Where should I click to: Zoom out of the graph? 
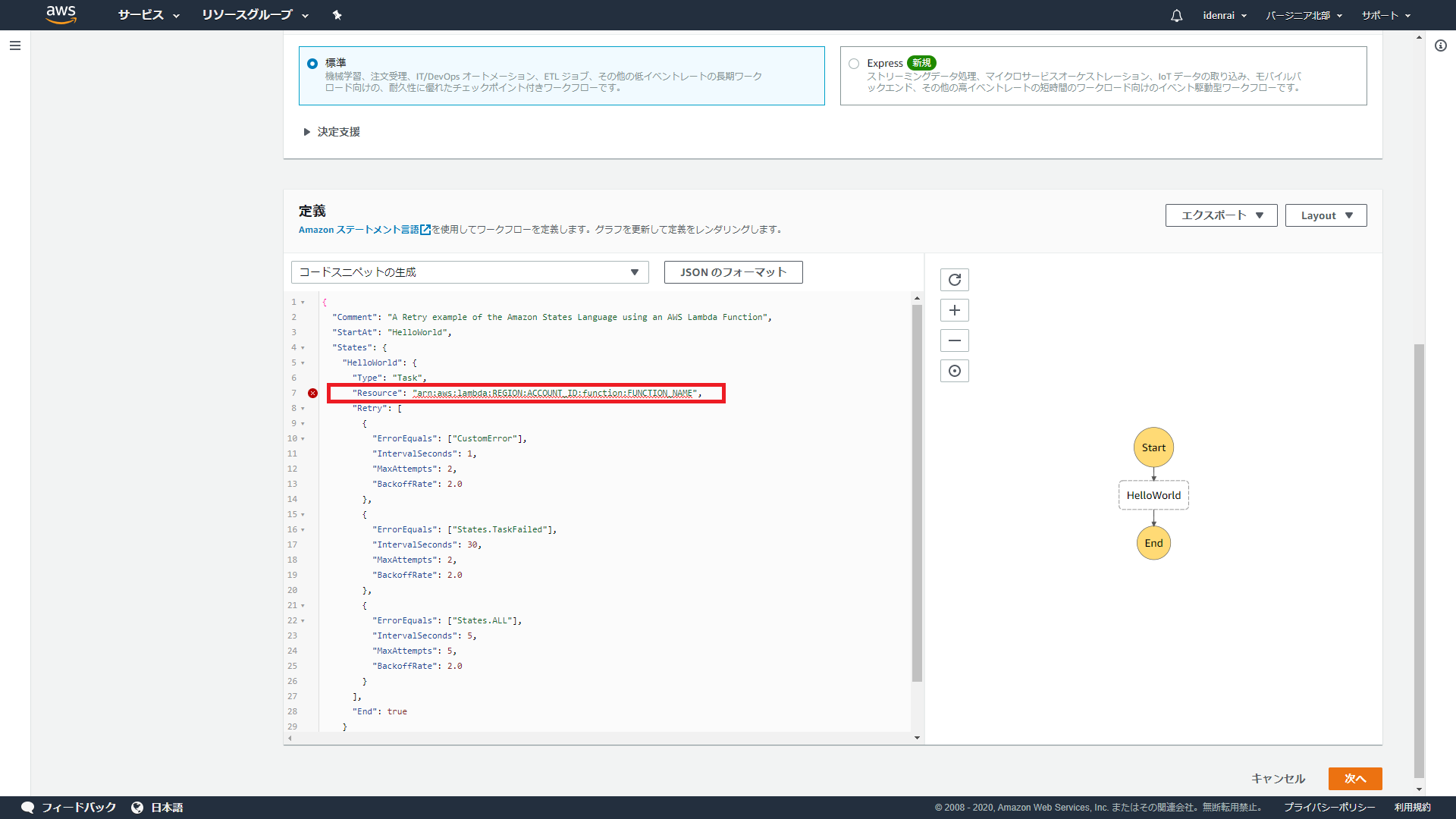[x=954, y=340]
